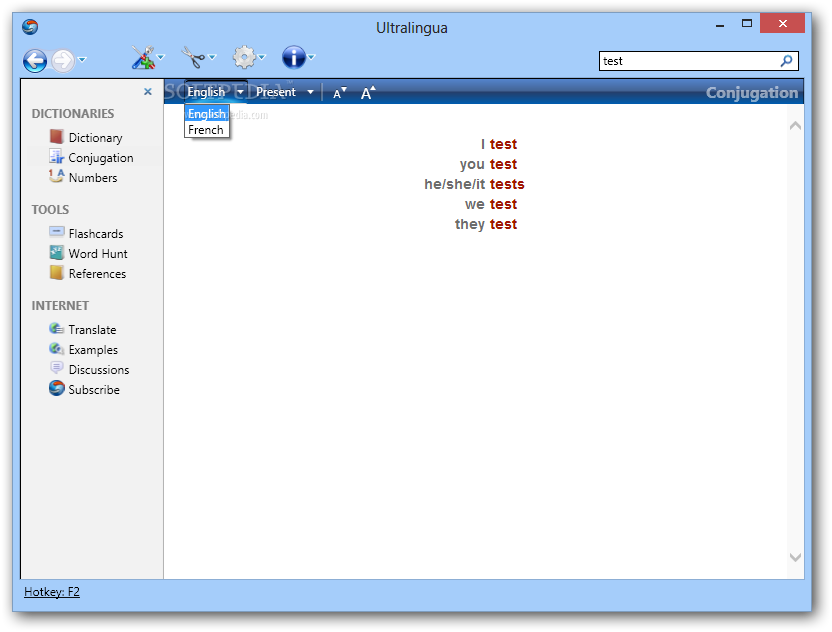
Task: Open Word Hunt tool
Action: pyautogui.click(x=98, y=254)
